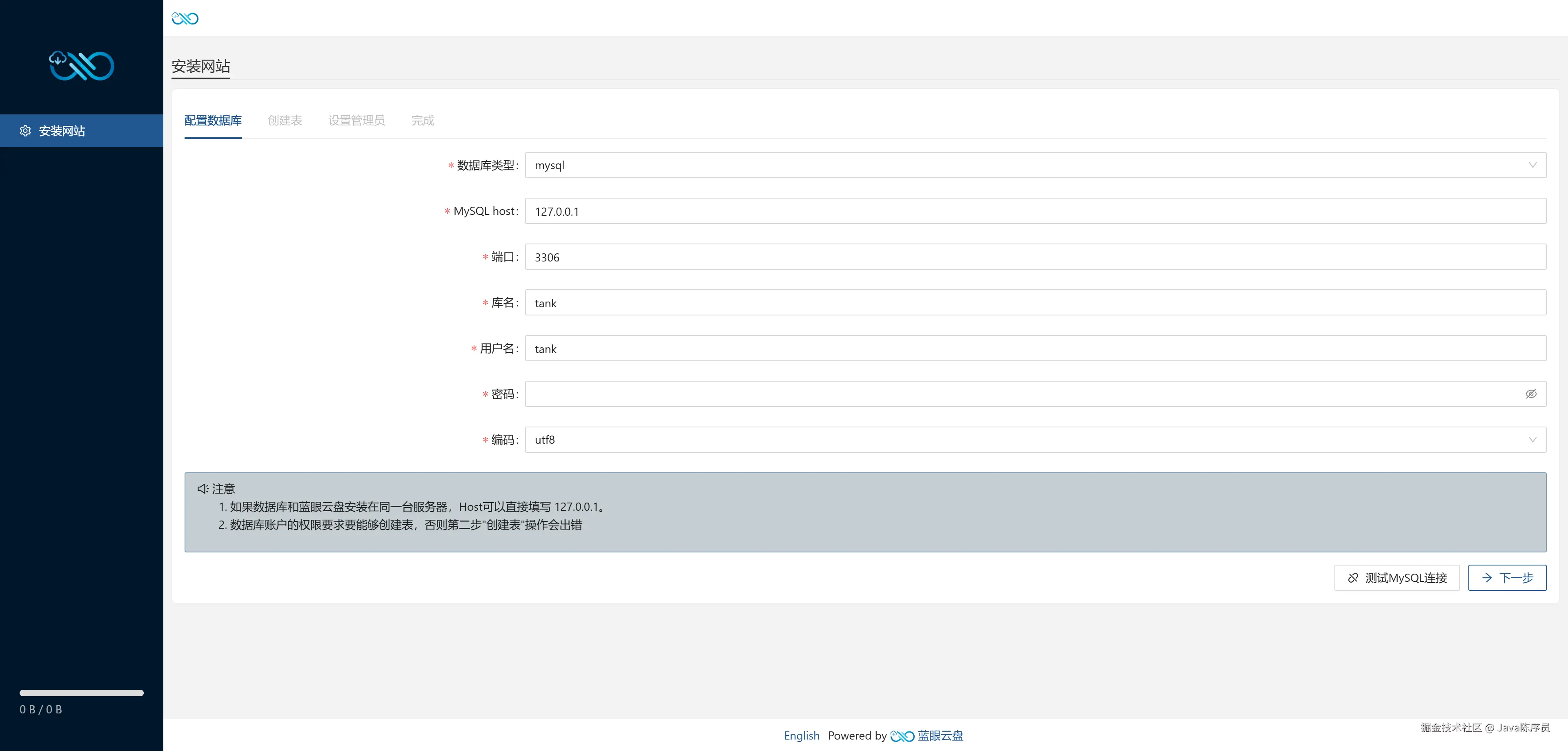Viewport: 1568px width, 751px height.
Task: Click the small logo in top header
Action: point(185,18)
